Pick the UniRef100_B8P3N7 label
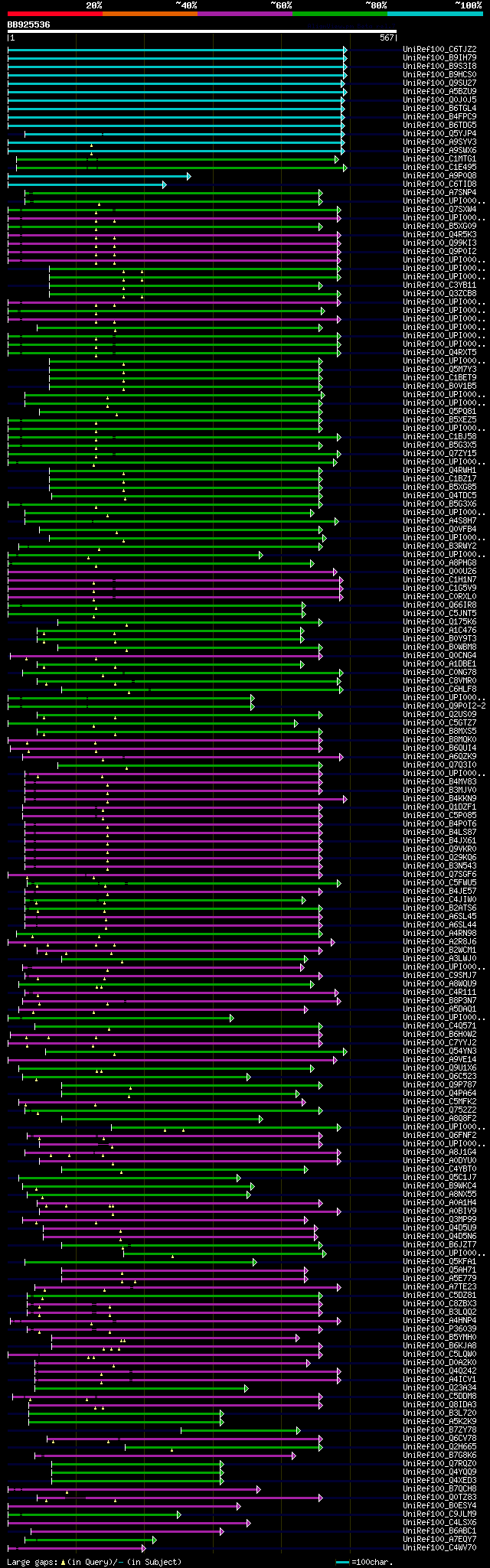This screenshot has height=1568, width=490. [439, 1001]
